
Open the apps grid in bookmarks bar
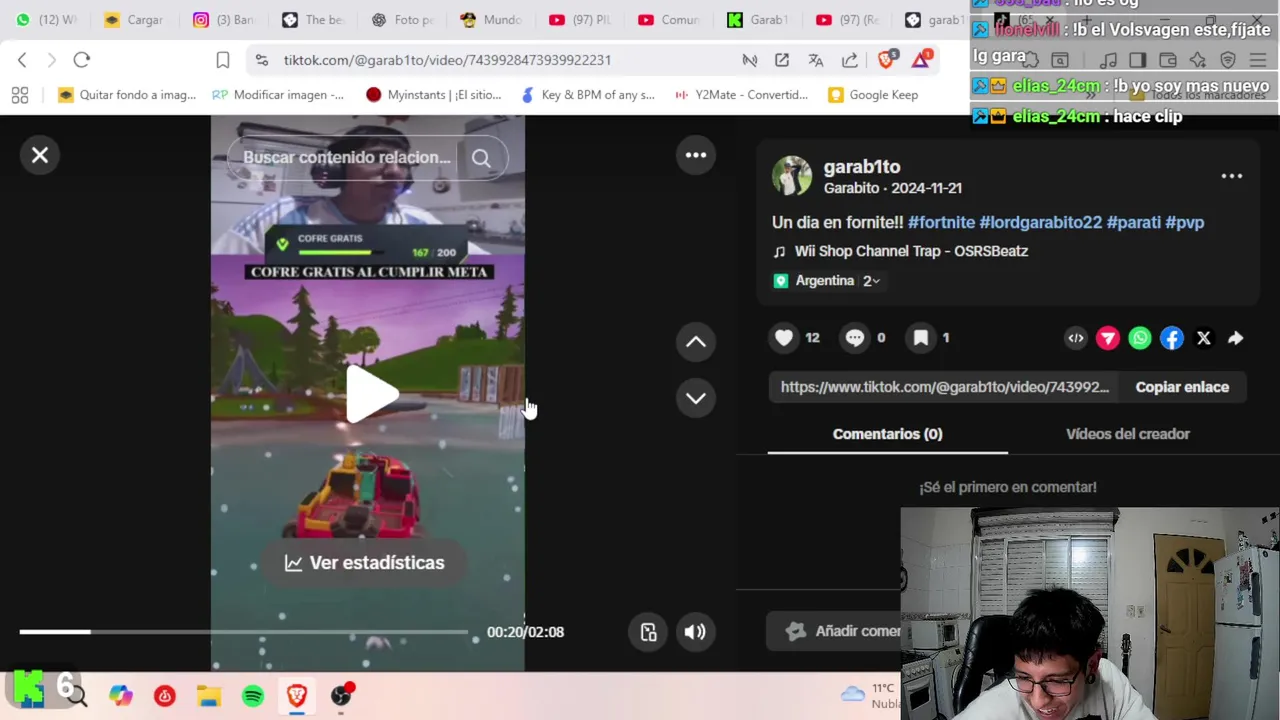[20, 95]
